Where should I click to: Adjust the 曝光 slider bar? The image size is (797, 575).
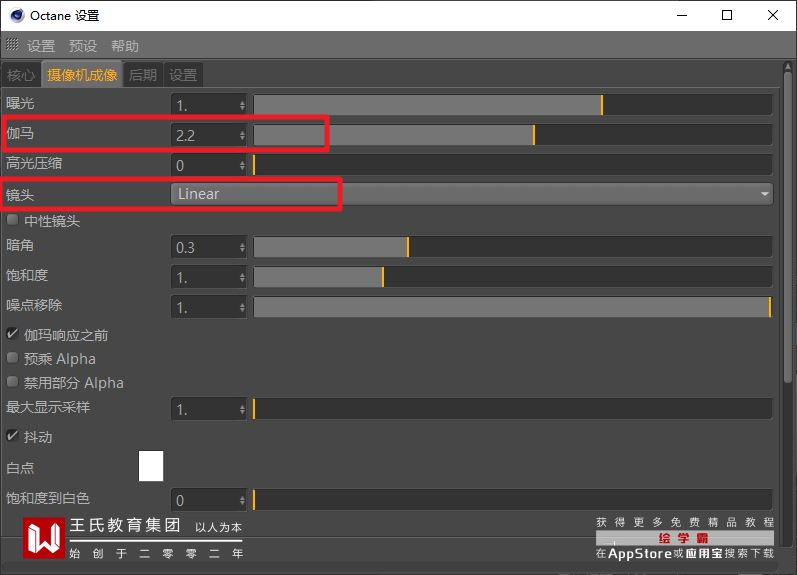(513, 105)
